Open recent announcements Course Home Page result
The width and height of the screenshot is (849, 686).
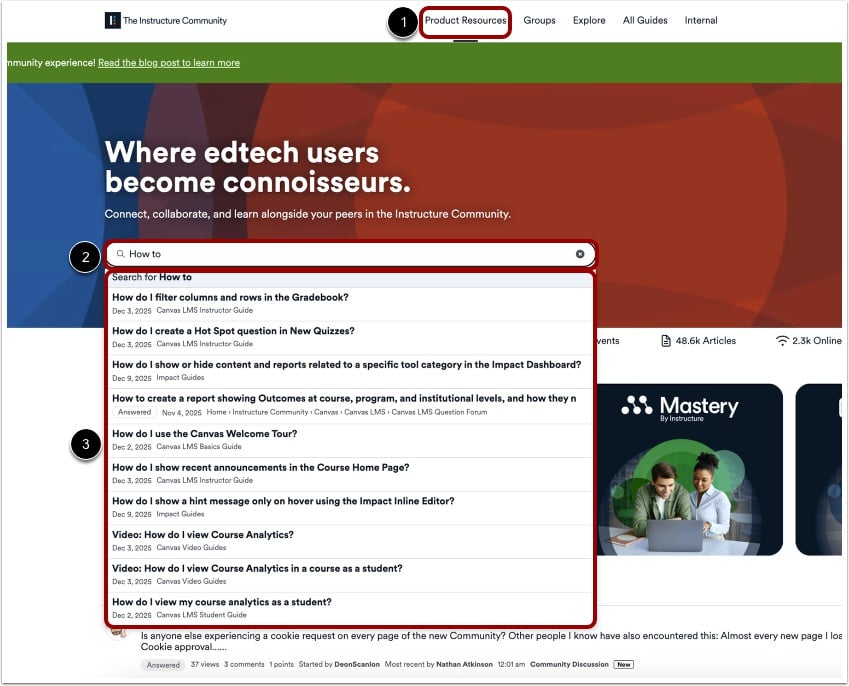pyautogui.click(x=350, y=474)
